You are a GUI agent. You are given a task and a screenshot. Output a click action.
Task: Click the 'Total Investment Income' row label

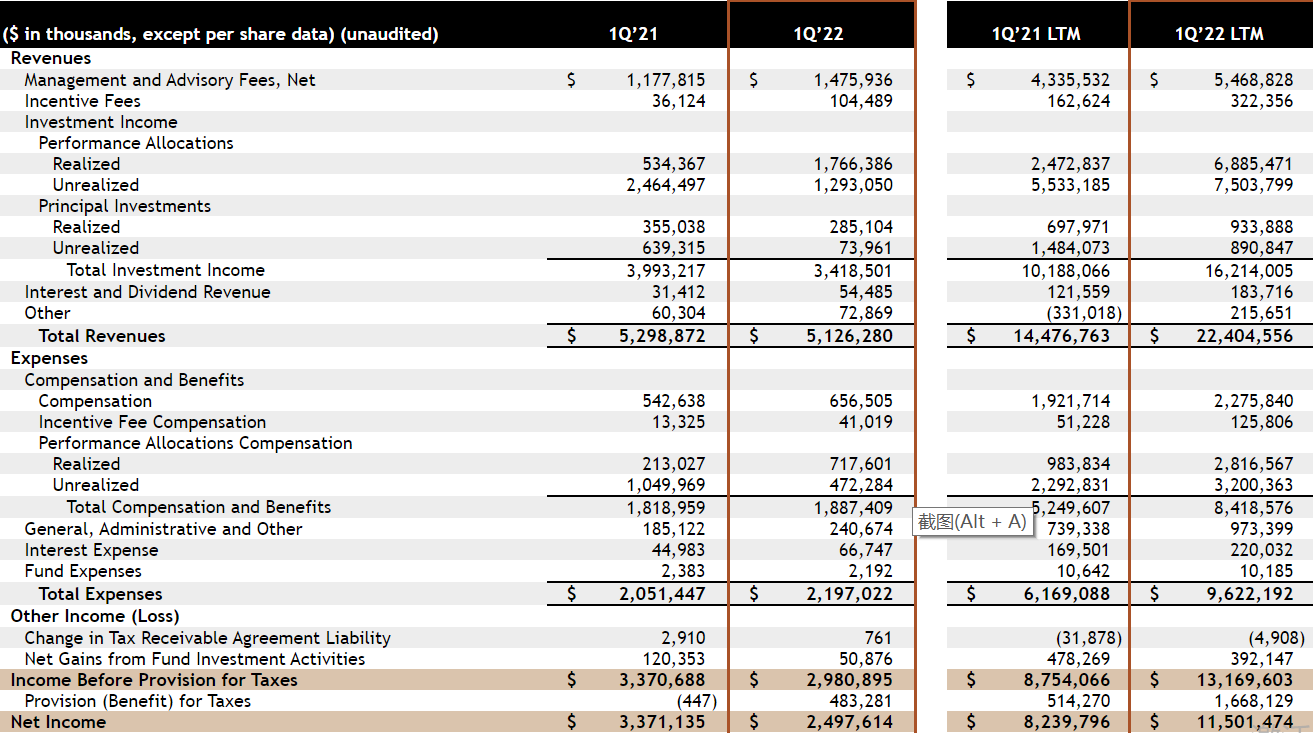click(x=166, y=270)
